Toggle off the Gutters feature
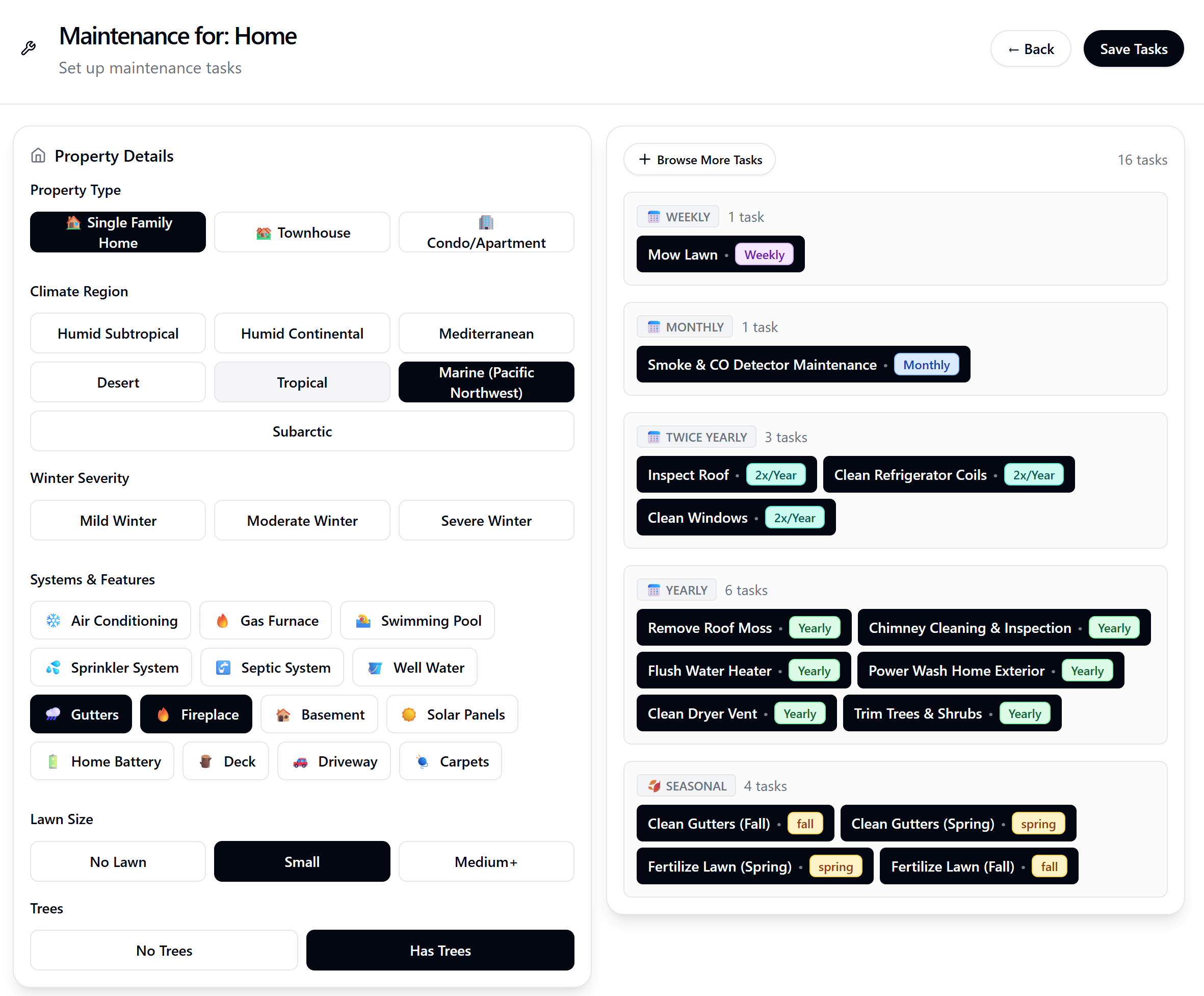Screen dimensions: 1204x996 click(81, 714)
